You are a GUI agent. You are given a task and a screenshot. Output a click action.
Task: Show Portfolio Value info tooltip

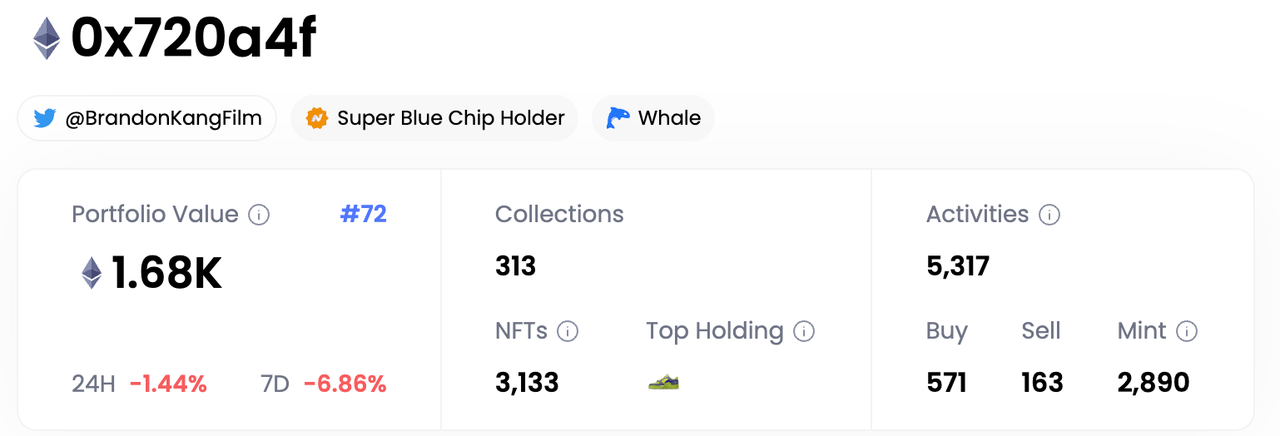pos(259,214)
